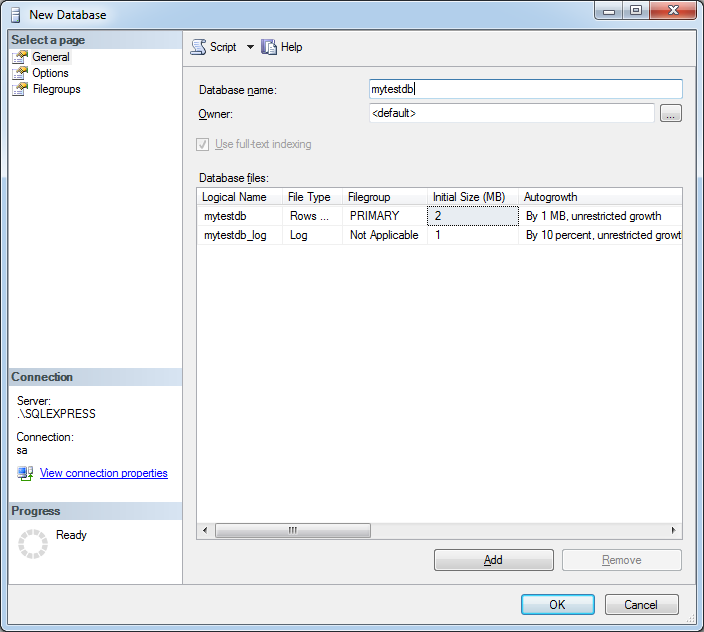
Task: Select the mytestdb_log logical name cell
Action: point(240,235)
